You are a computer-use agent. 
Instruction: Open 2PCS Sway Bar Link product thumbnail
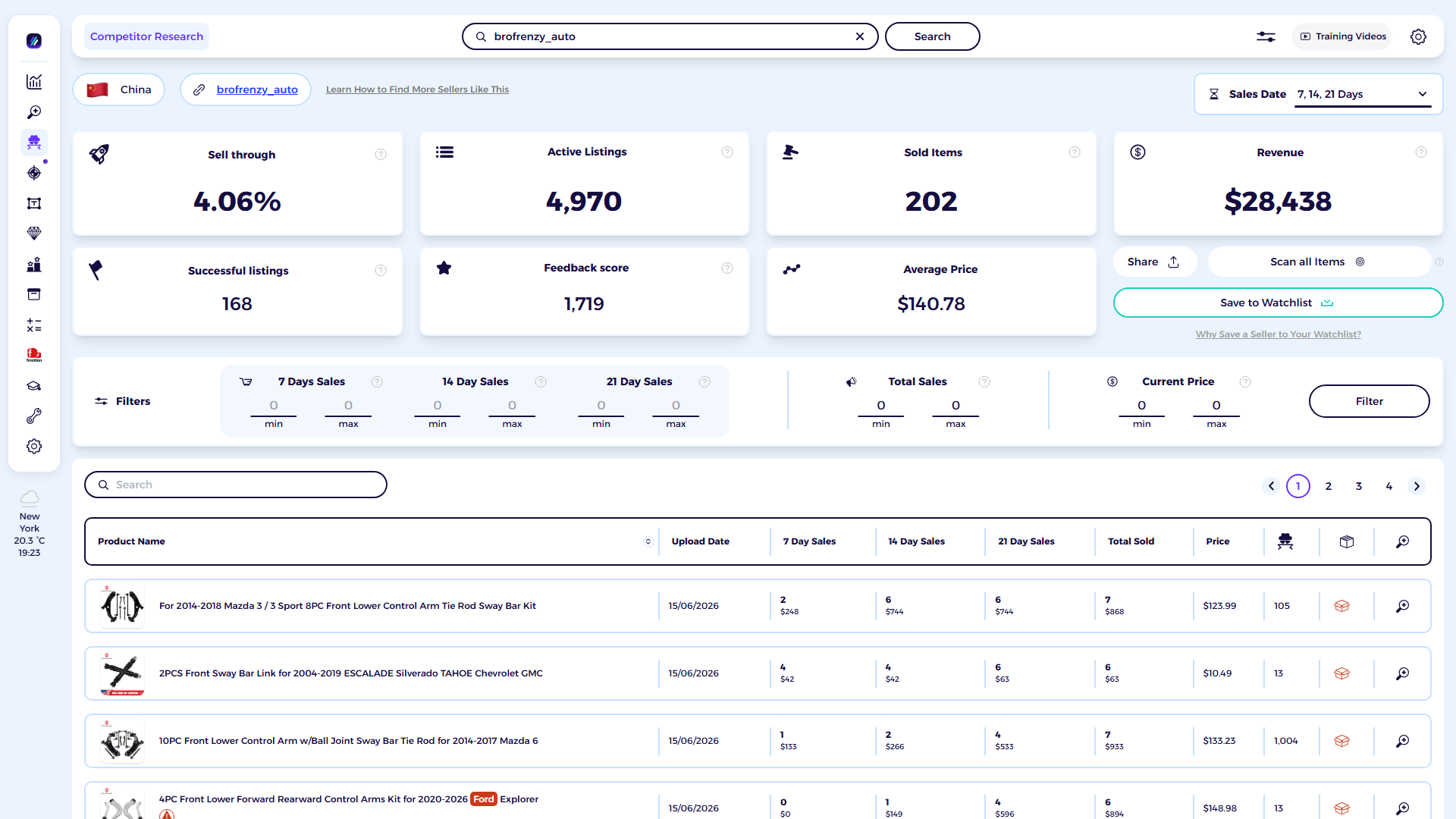tap(122, 673)
